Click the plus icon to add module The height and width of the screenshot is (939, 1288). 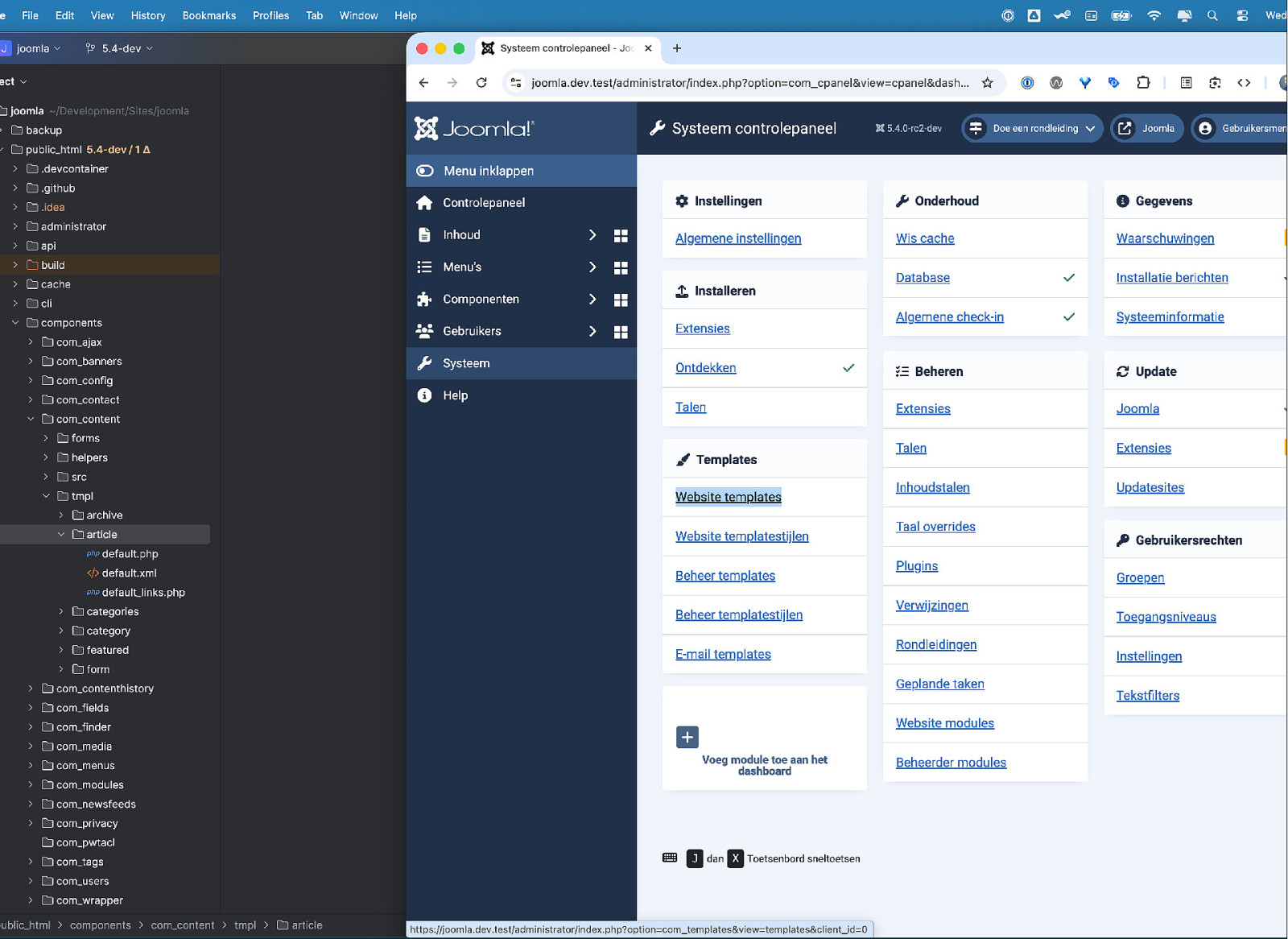[687, 737]
